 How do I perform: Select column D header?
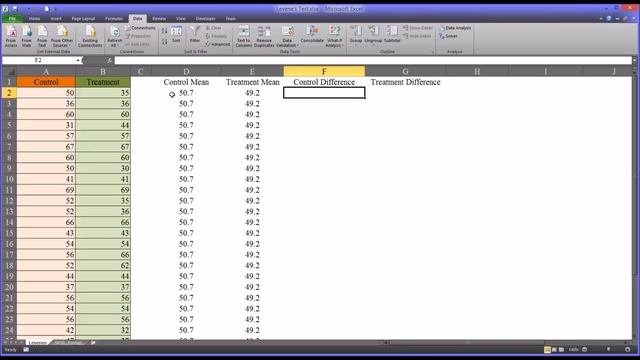coord(186,71)
